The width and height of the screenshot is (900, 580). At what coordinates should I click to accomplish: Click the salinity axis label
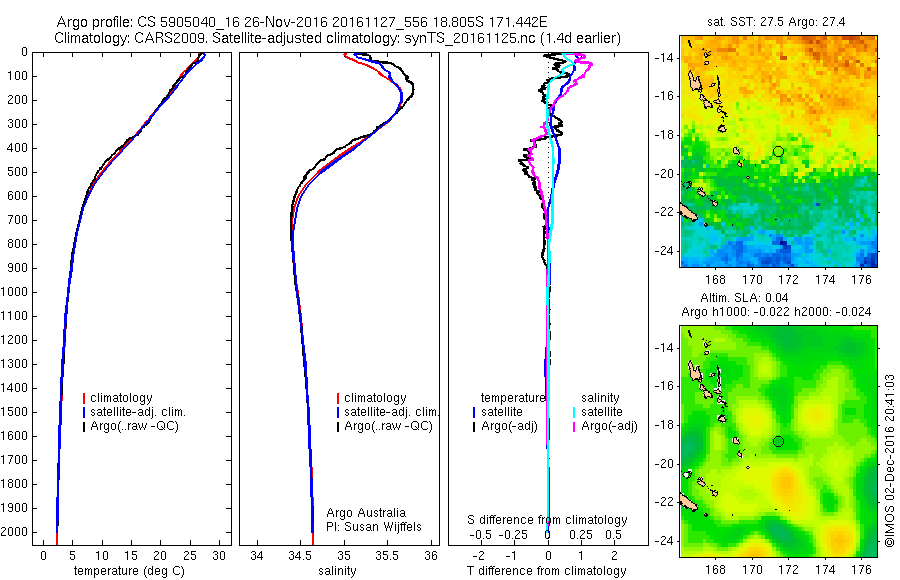337,571
